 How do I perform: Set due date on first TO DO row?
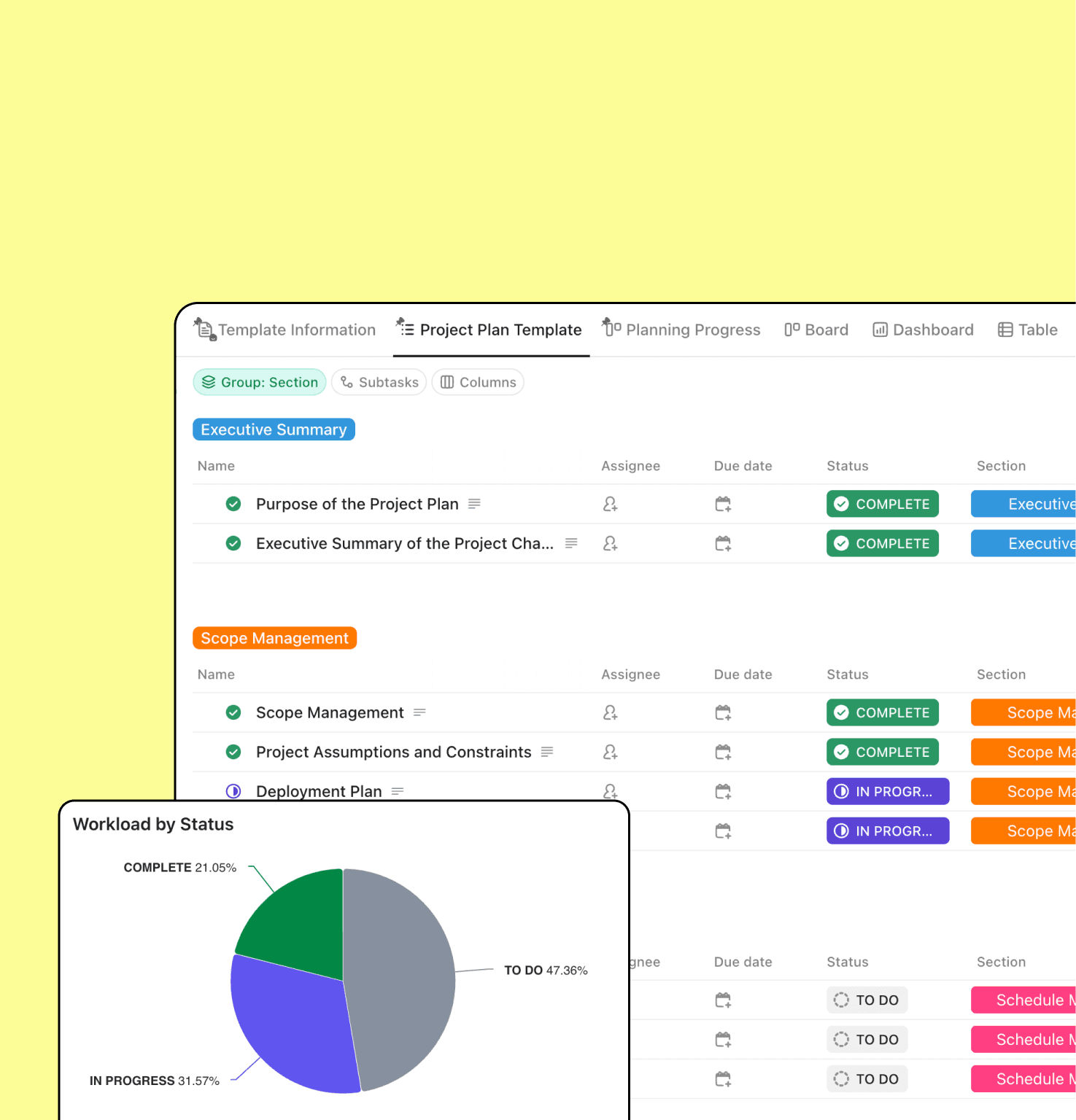click(723, 1000)
